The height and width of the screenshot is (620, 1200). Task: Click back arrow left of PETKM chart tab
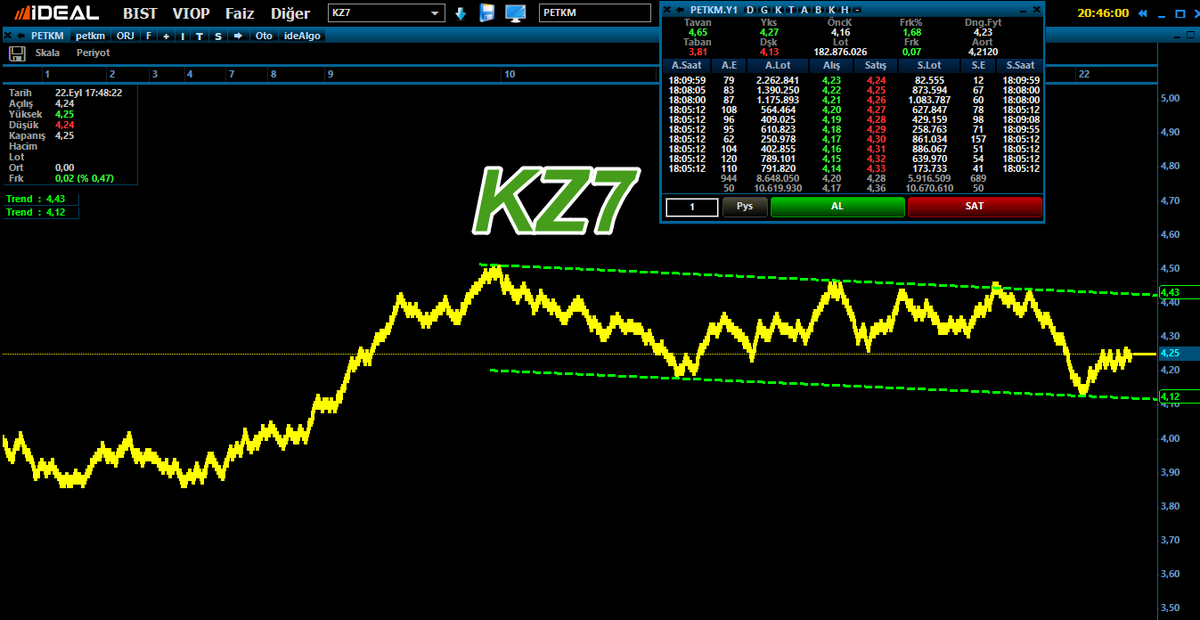click(22, 35)
